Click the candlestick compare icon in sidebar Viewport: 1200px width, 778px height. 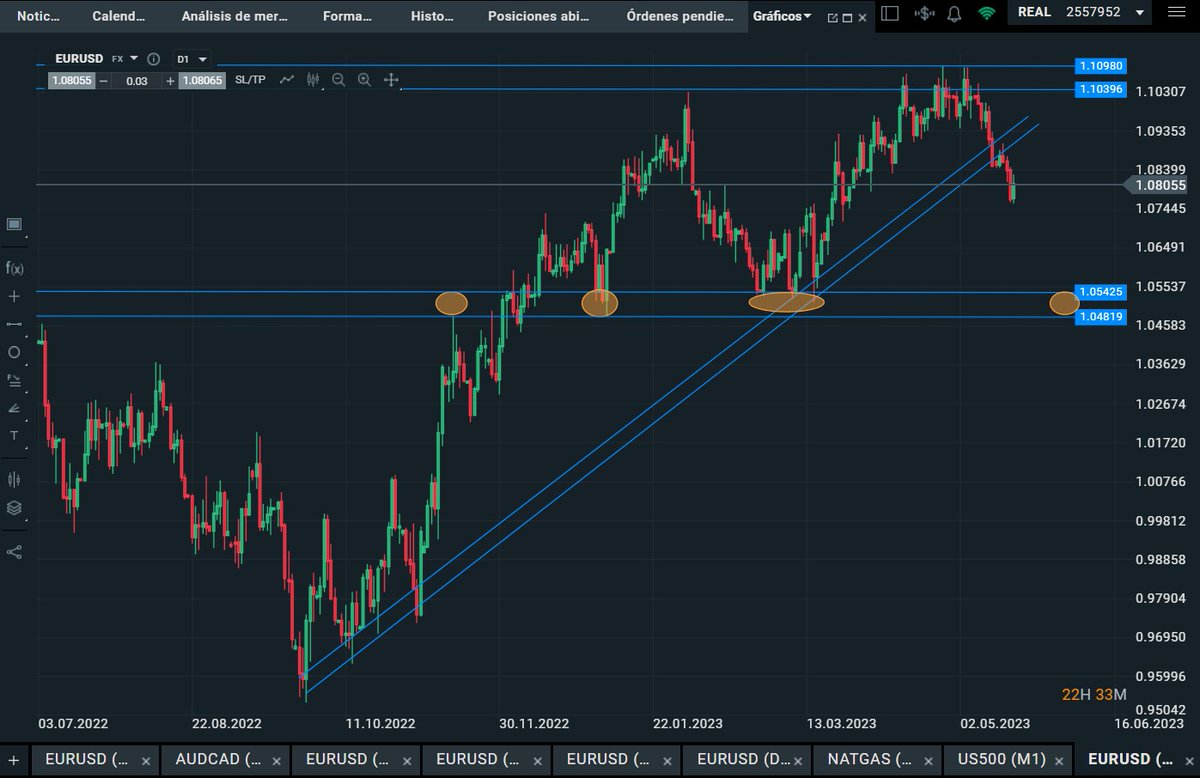14,479
